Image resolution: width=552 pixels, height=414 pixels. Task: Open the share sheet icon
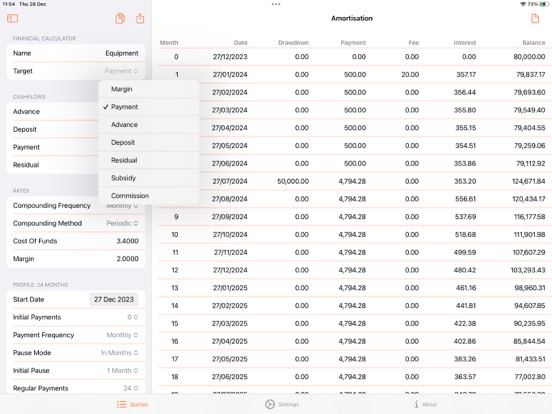pyautogui.click(x=140, y=18)
